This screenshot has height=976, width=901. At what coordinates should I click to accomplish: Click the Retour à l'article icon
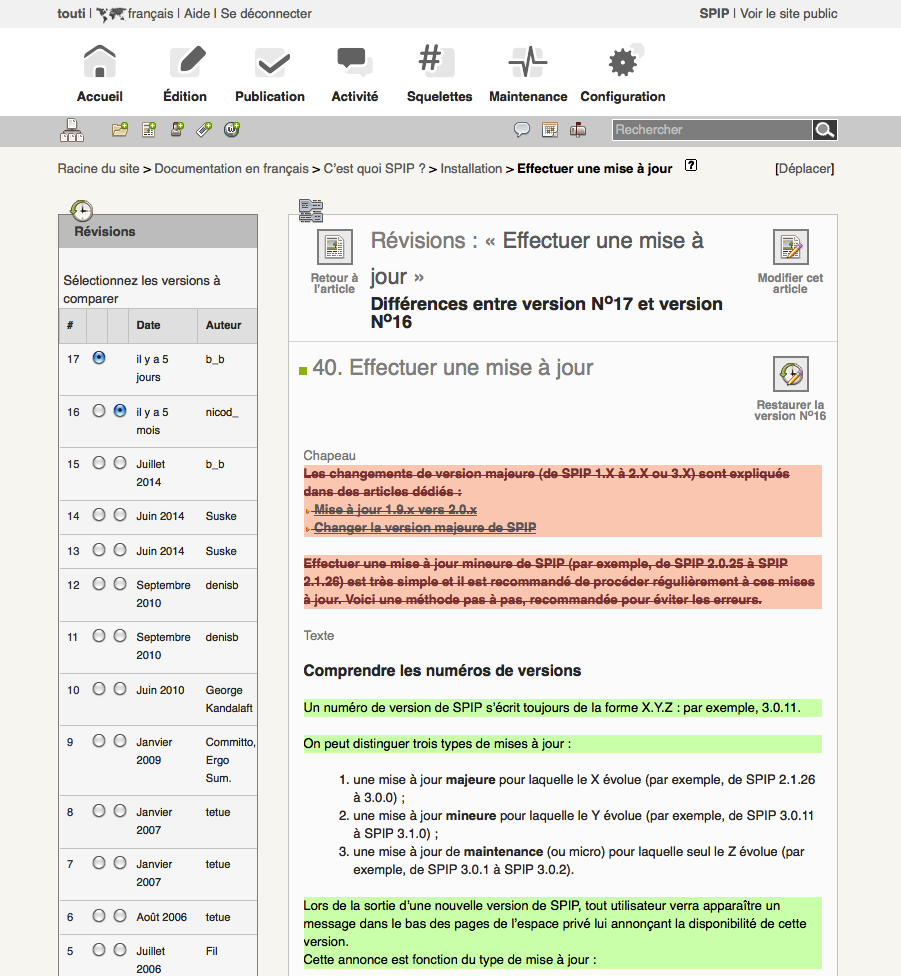(334, 247)
